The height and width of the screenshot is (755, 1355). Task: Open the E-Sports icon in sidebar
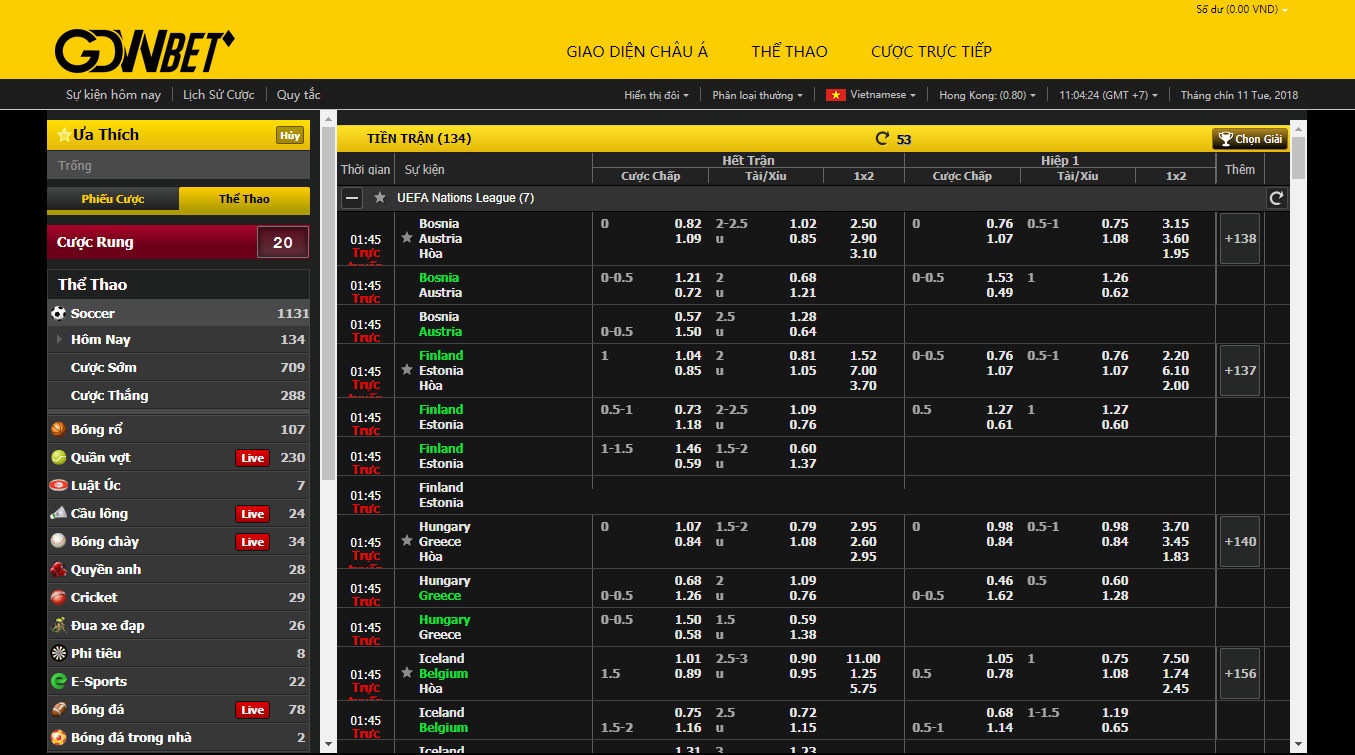(58, 681)
